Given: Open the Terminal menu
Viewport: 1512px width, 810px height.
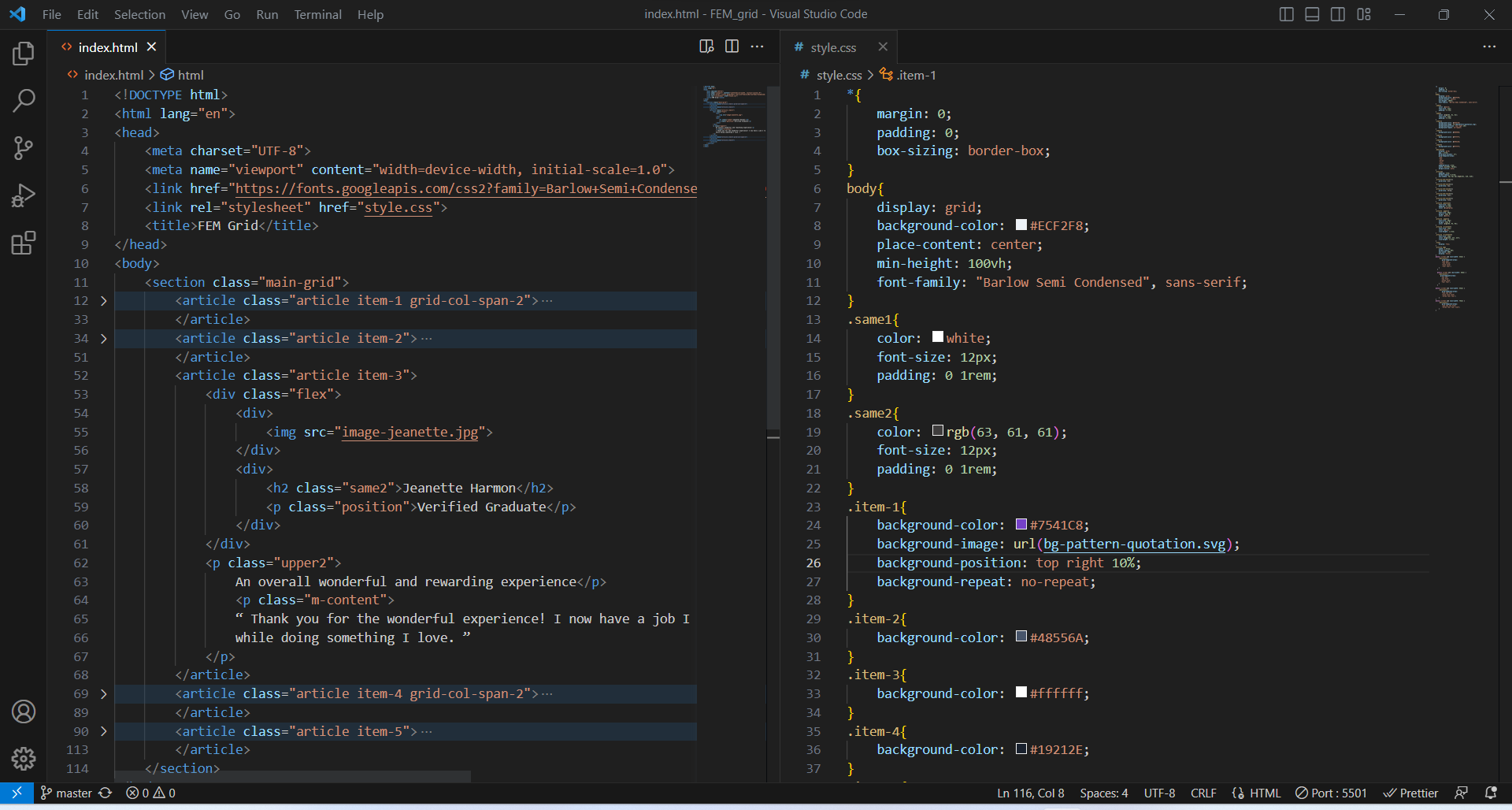Looking at the screenshot, I should click(x=317, y=14).
